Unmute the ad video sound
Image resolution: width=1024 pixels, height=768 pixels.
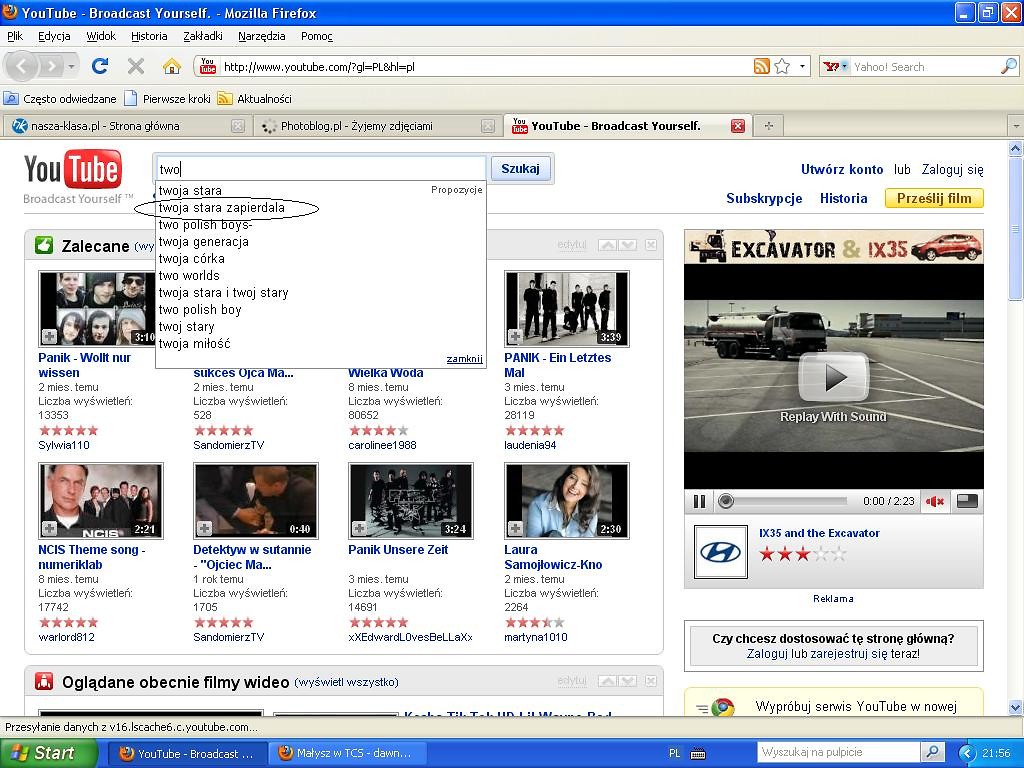(x=935, y=502)
